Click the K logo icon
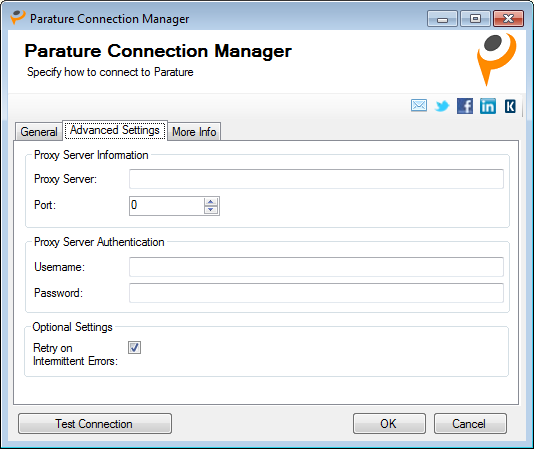The height and width of the screenshot is (449, 534). pos(510,106)
